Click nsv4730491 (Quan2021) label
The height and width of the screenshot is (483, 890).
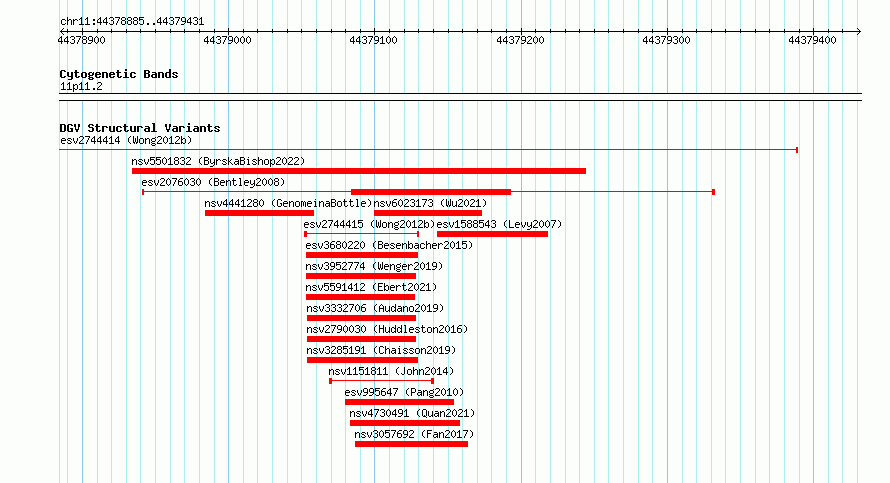click(x=412, y=413)
